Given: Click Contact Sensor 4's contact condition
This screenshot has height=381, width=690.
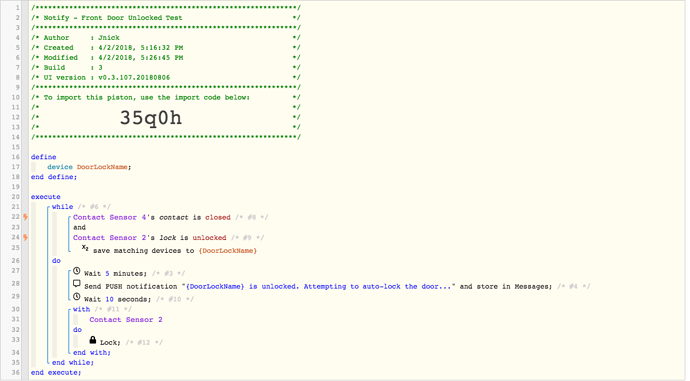Looking at the screenshot, I should (151, 217).
